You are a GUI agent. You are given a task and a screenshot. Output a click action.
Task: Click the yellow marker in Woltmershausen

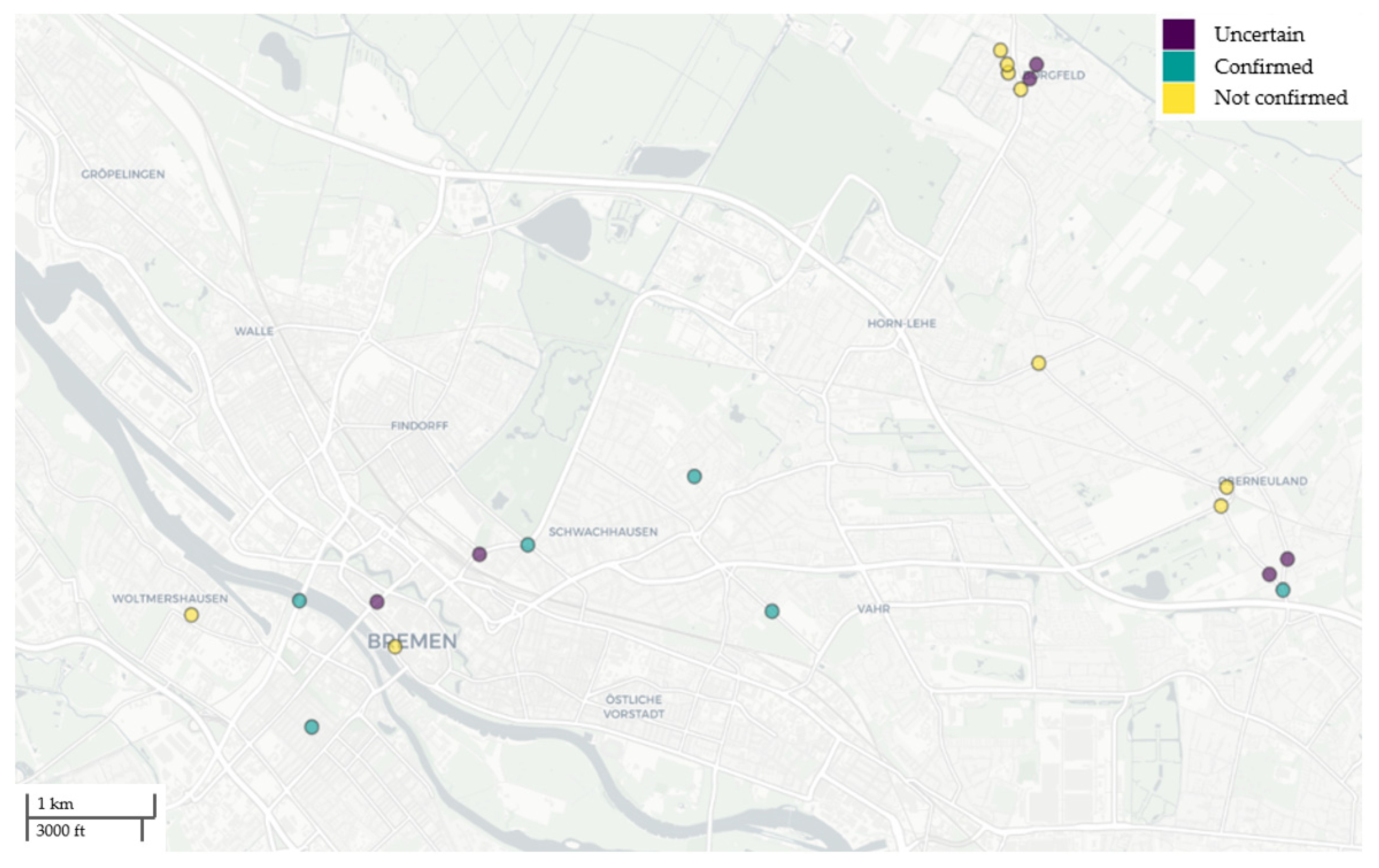click(191, 615)
